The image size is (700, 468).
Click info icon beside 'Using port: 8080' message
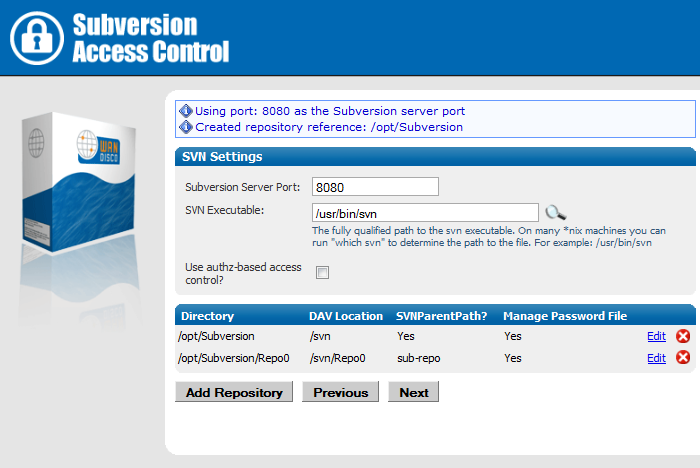pyautogui.click(x=185, y=110)
